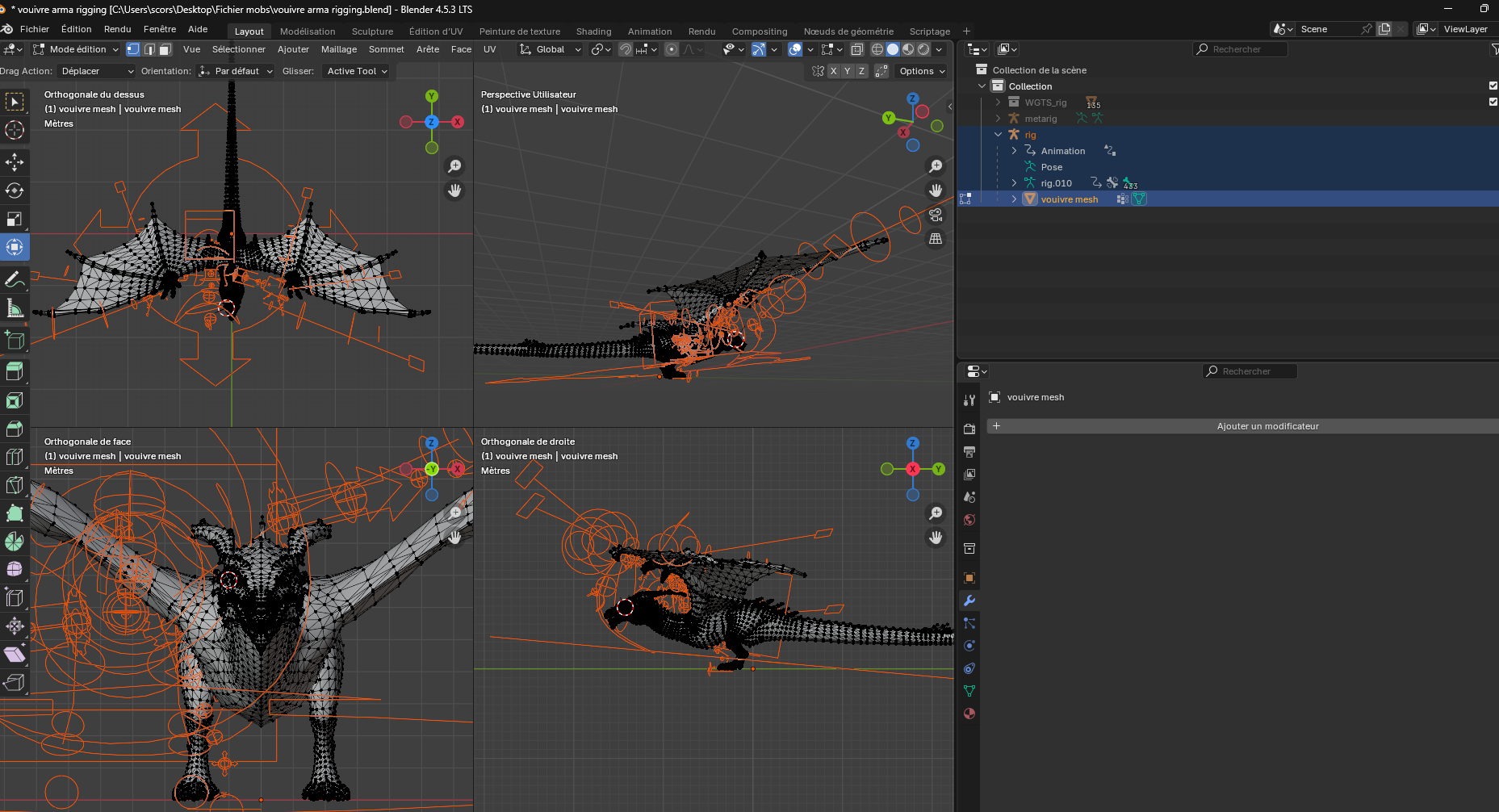Select the Inset Faces tool
The height and width of the screenshot is (812, 1499).
(15, 400)
